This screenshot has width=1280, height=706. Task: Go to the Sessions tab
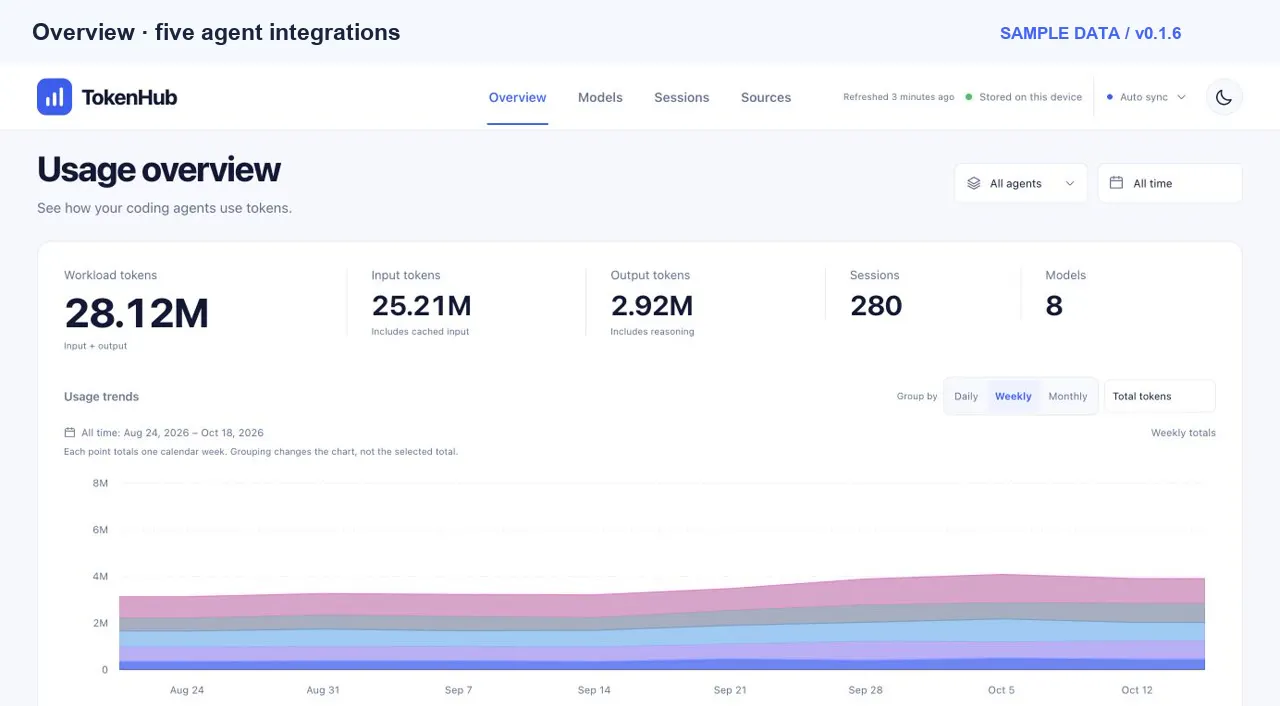coord(682,97)
